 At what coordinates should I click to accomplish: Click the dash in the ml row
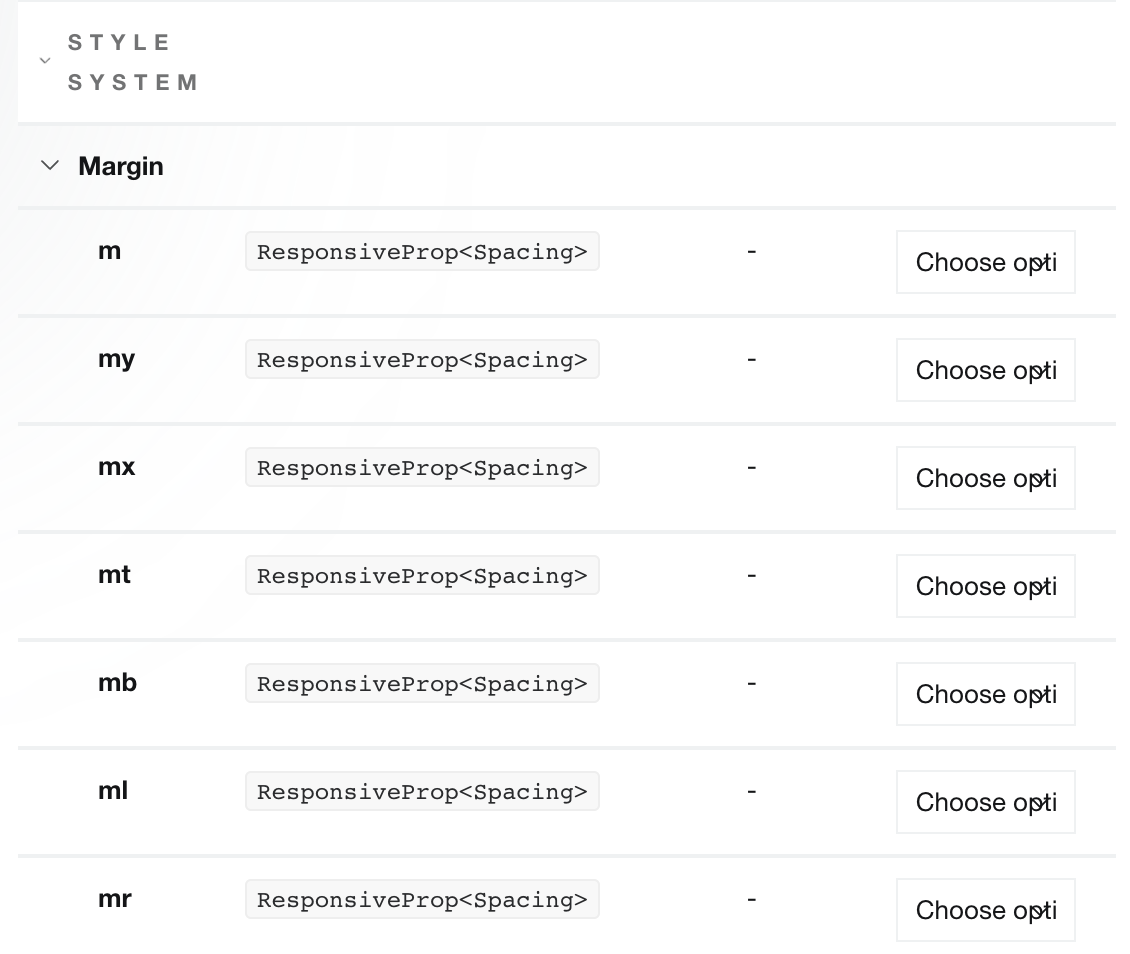(751, 791)
